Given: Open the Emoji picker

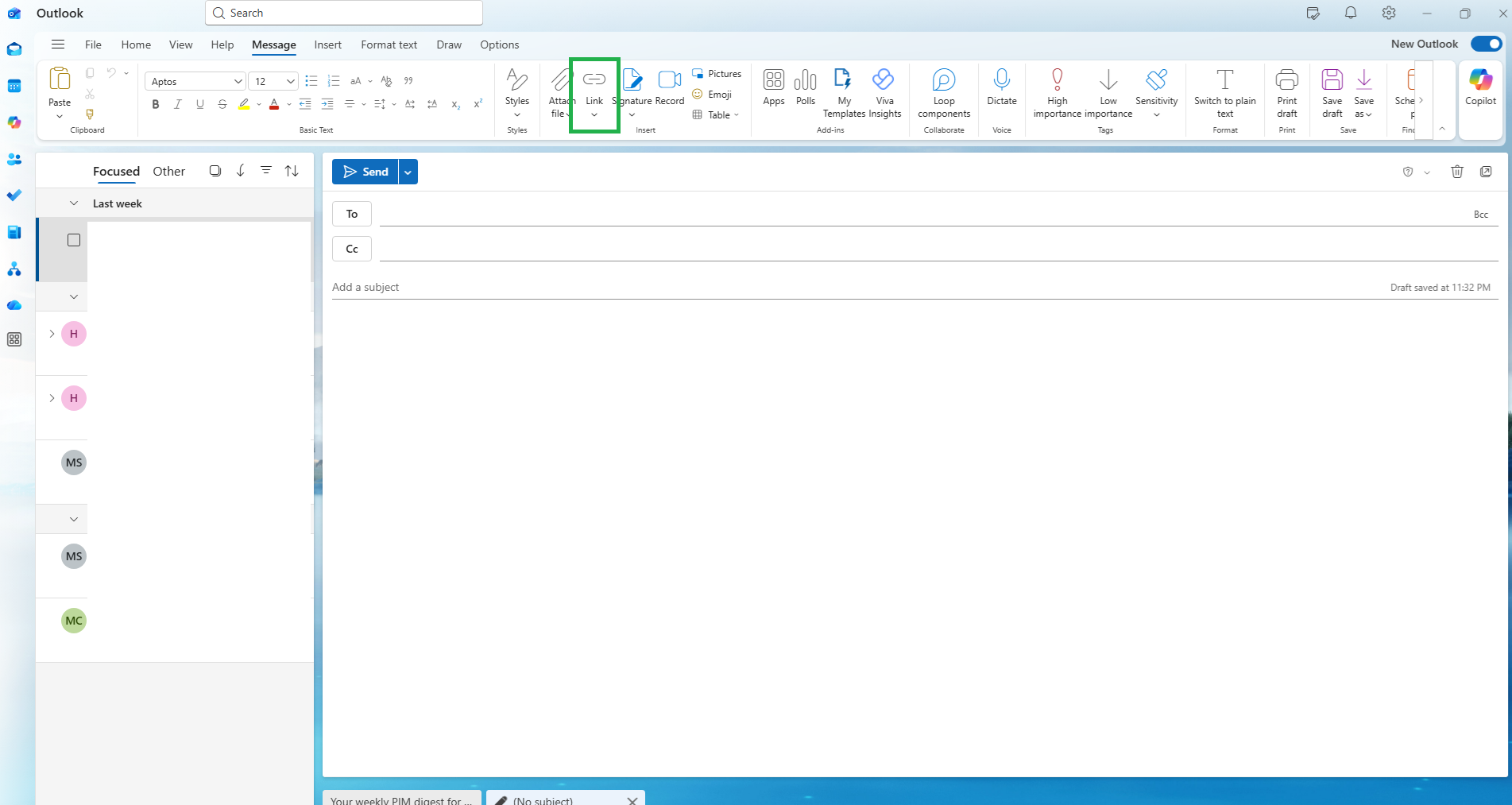Looking at the screenshot, I should coord(712,95).
